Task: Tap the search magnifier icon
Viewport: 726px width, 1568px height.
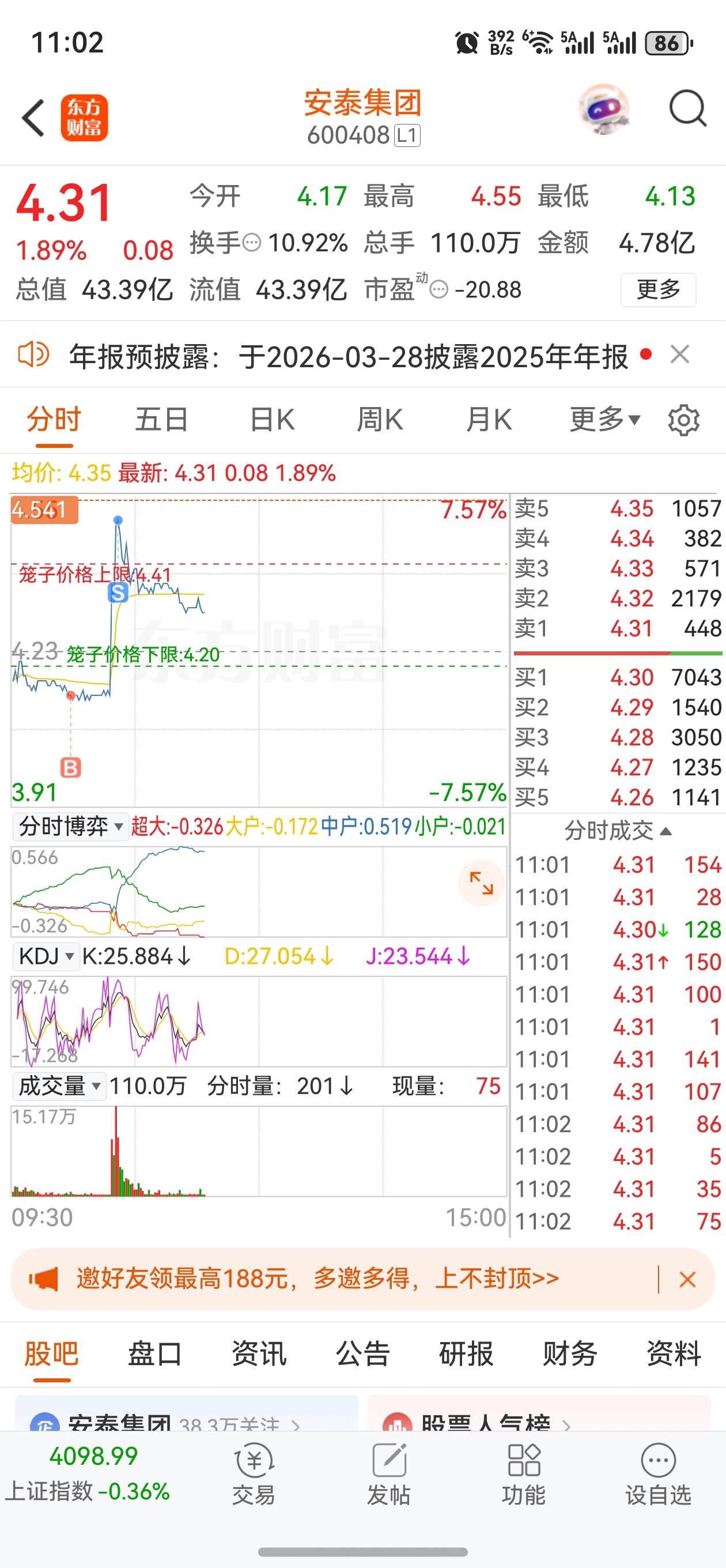Action: coord(687,110)
